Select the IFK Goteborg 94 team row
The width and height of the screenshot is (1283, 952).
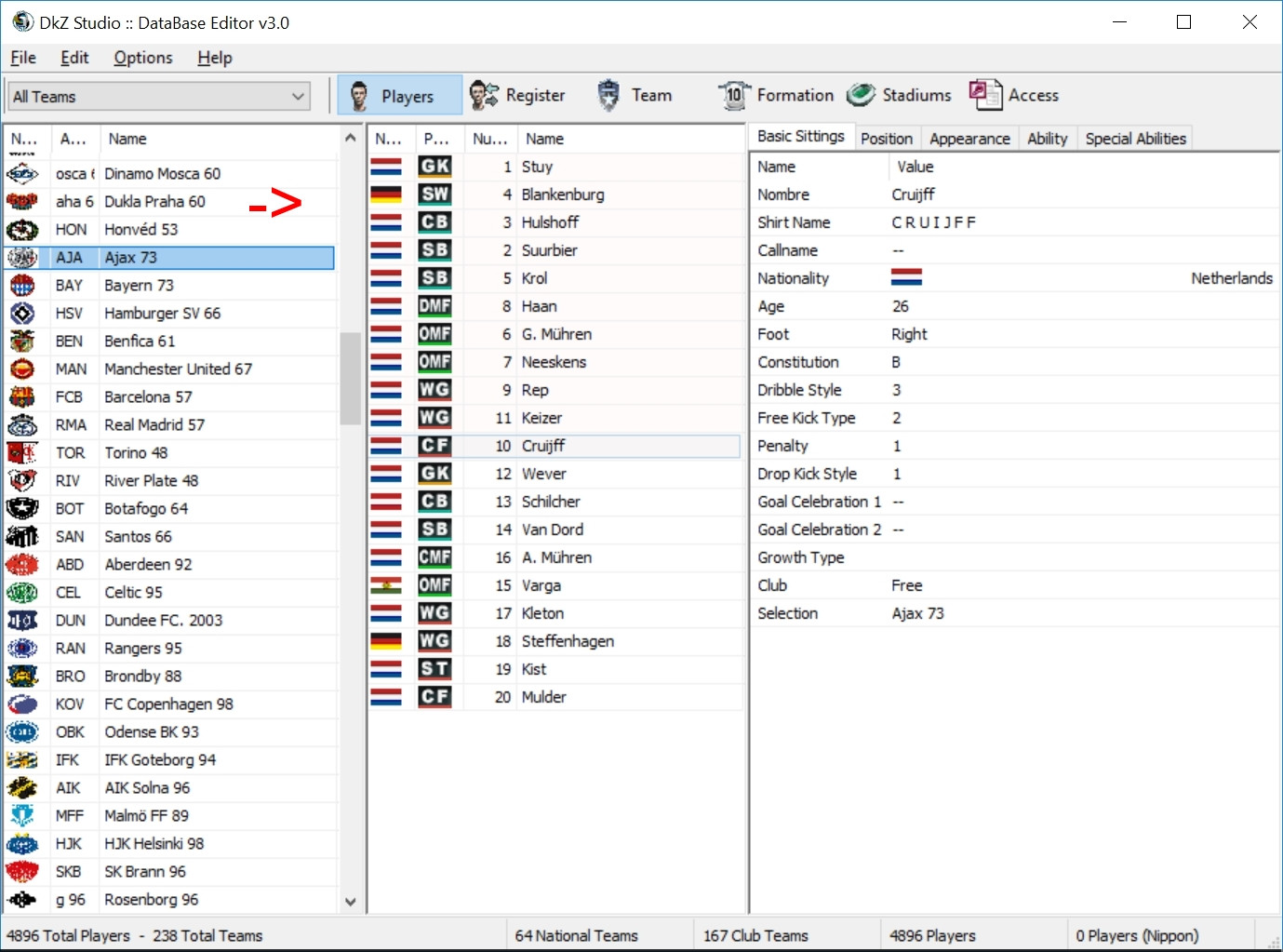[169, 760]
